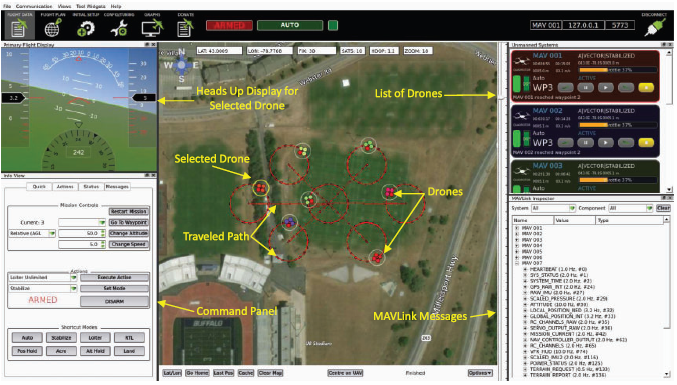The width and height of the screenshot is (677, 385).
Task: Click MAV 003 throttle progress bar
Action: pos(618,180)
